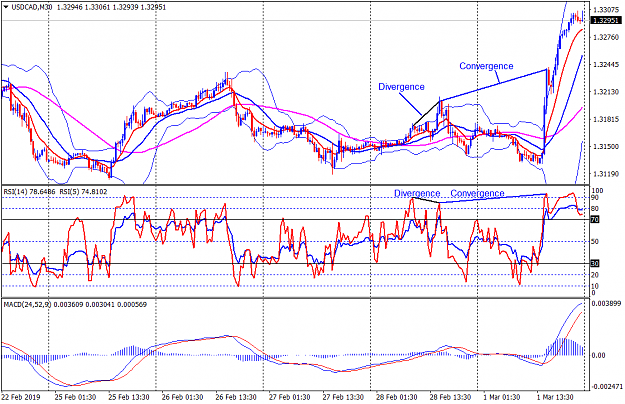This screenshot has width=625, height=404.
Task: Click the 1 Mar 01:30 time label
Action: [x=502, y=398]
